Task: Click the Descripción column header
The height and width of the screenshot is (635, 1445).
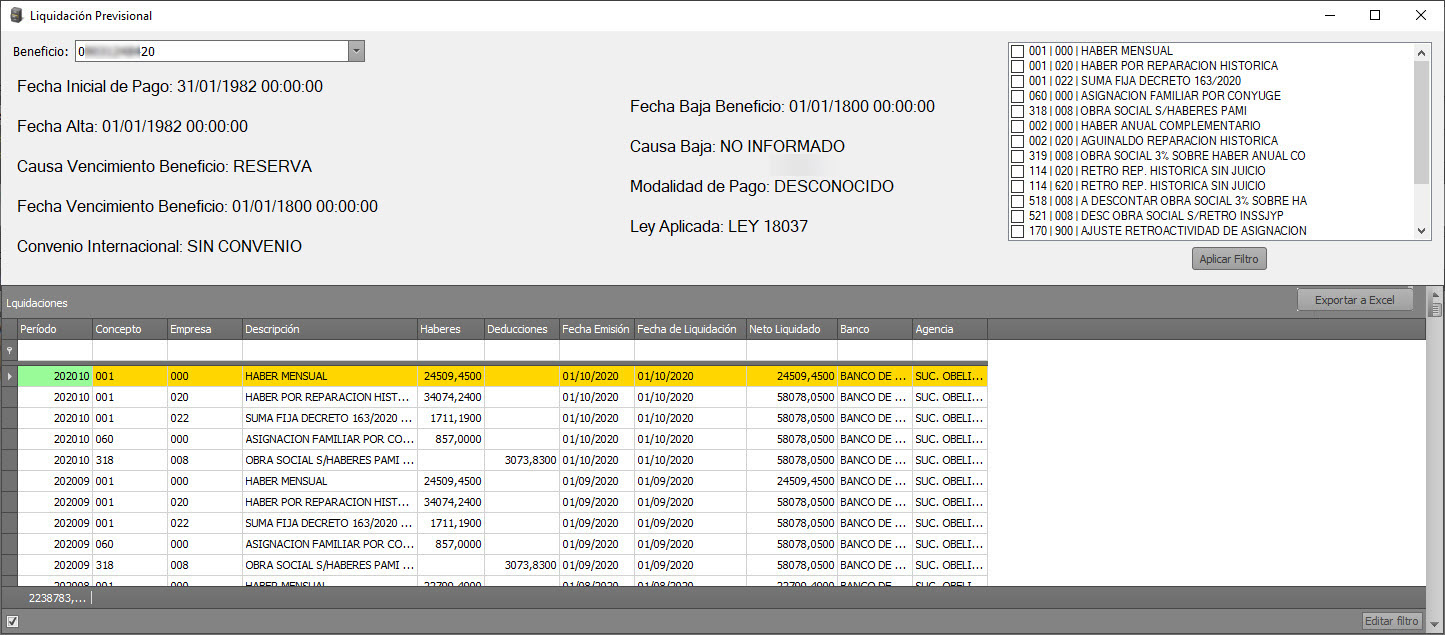Action: 329,329
